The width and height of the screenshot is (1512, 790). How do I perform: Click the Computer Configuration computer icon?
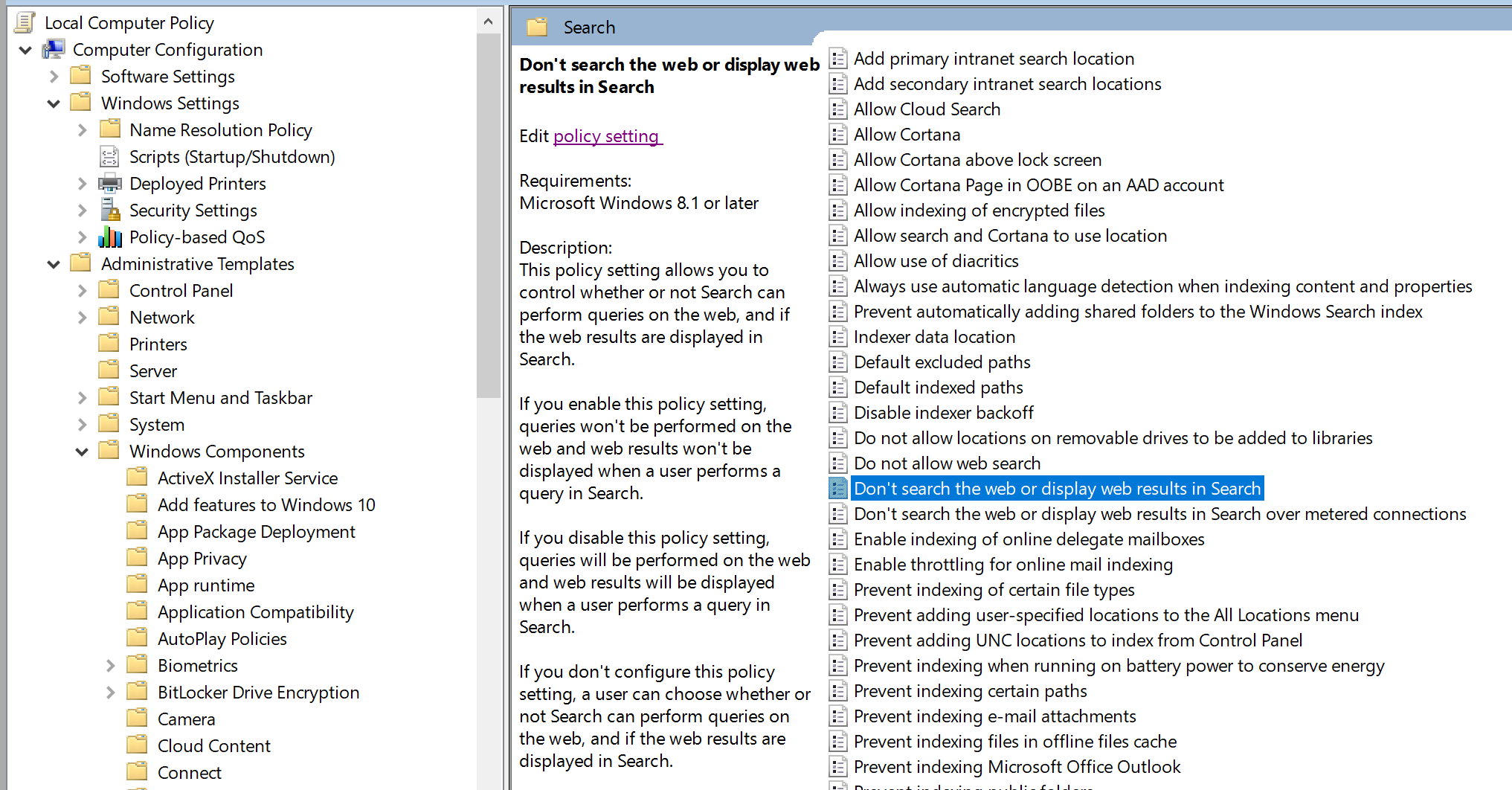(54, 49)
